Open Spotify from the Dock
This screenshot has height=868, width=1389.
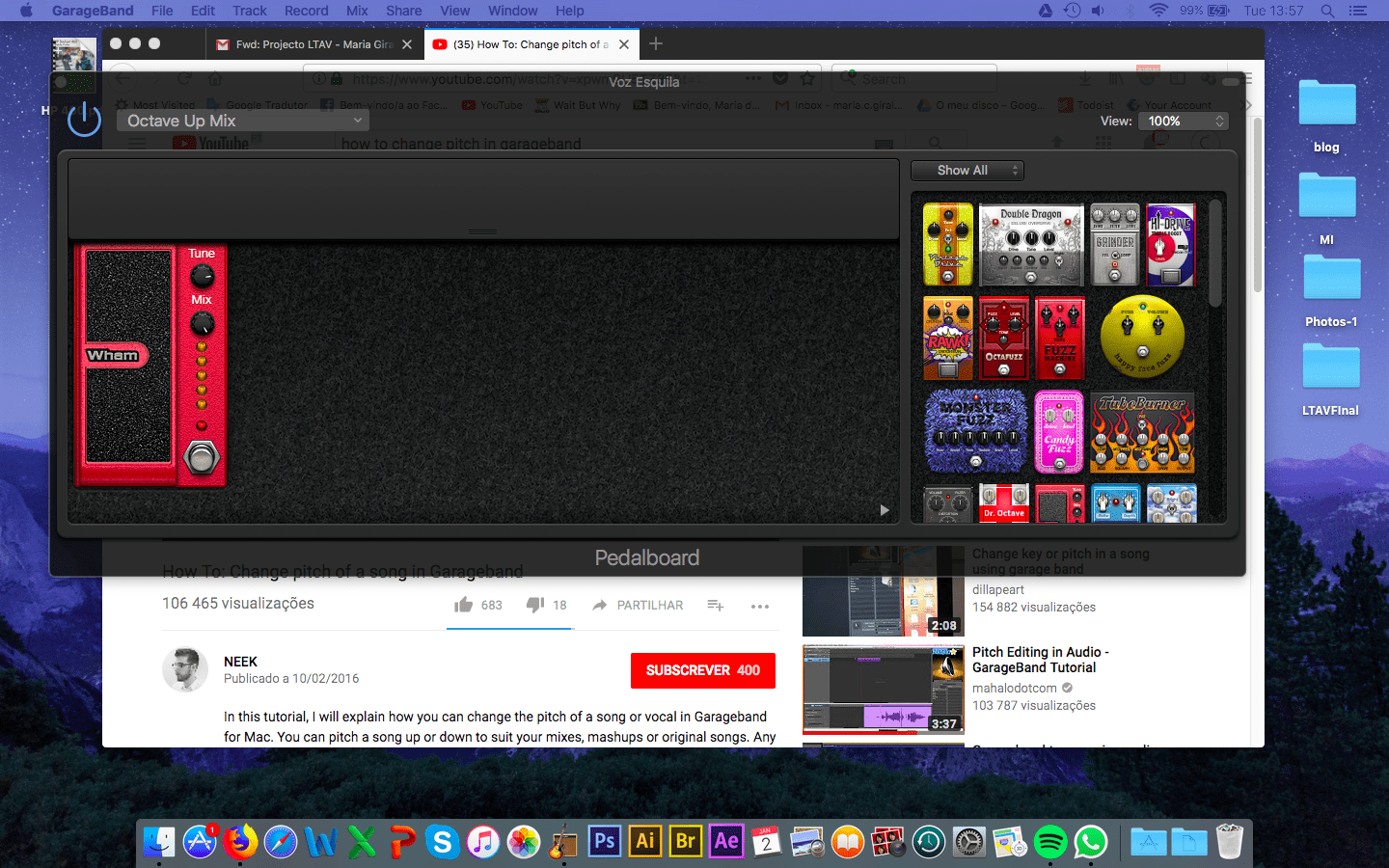(x=1049, y=842)
